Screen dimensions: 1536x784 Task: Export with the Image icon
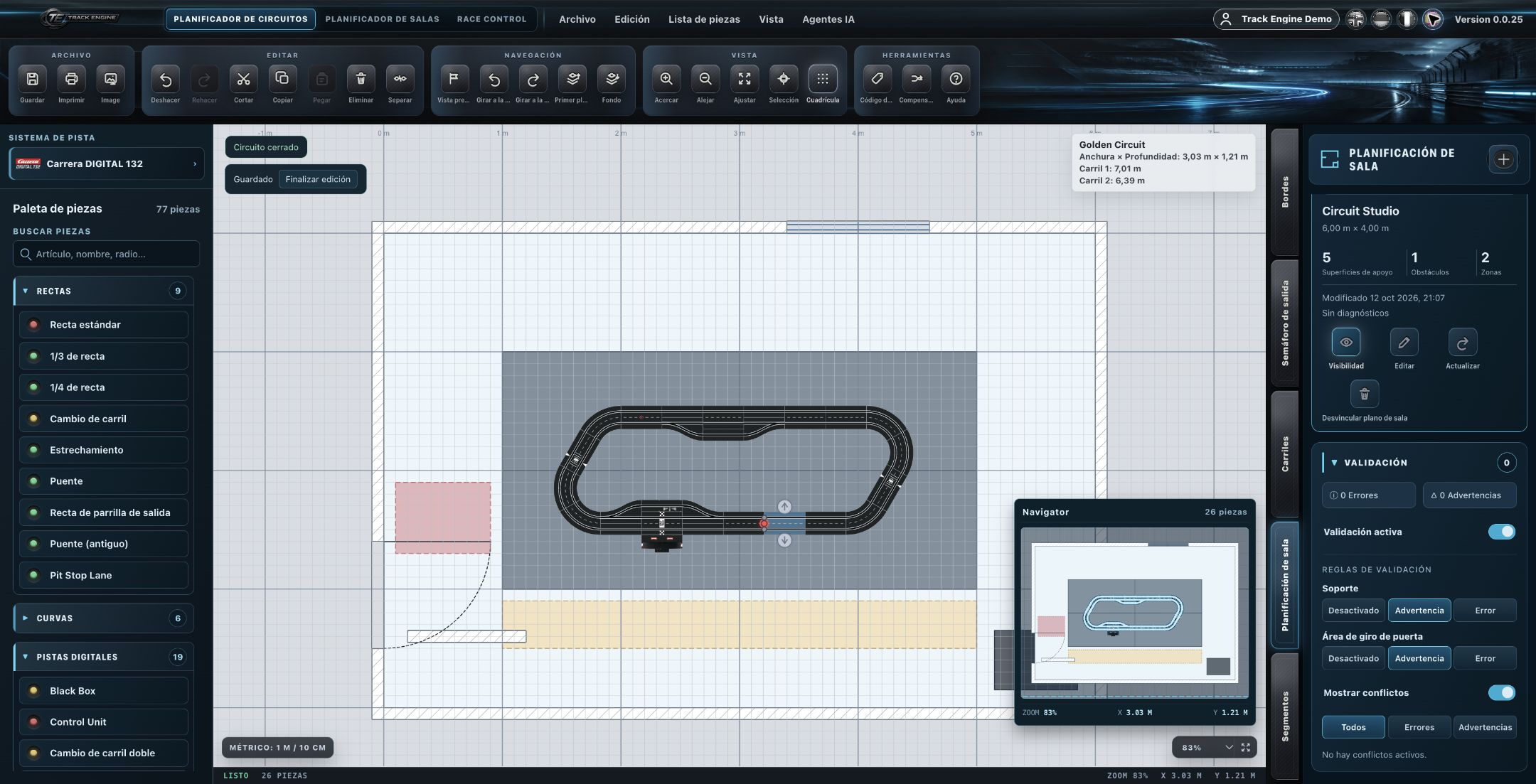point(110,79)
